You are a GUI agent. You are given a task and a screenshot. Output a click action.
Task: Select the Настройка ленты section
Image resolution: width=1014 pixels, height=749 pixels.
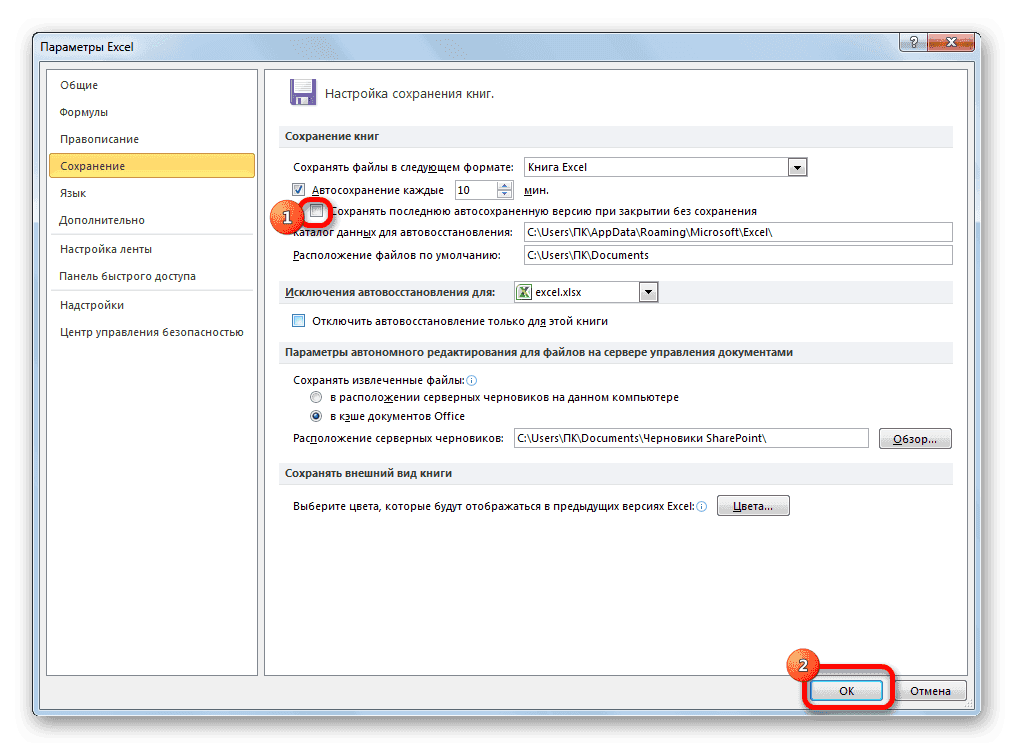point(104,248)
